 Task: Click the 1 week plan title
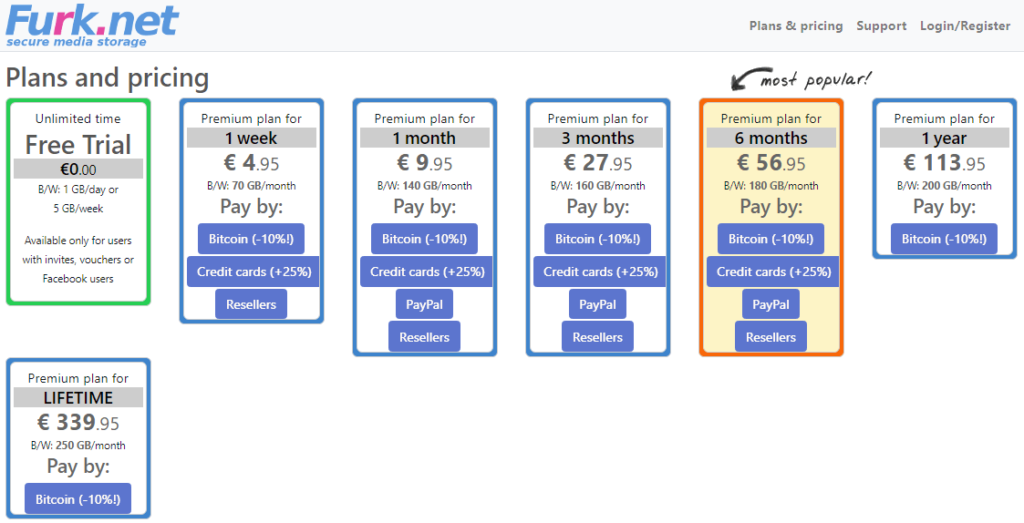pyautogui.click(x=251, y=138)
